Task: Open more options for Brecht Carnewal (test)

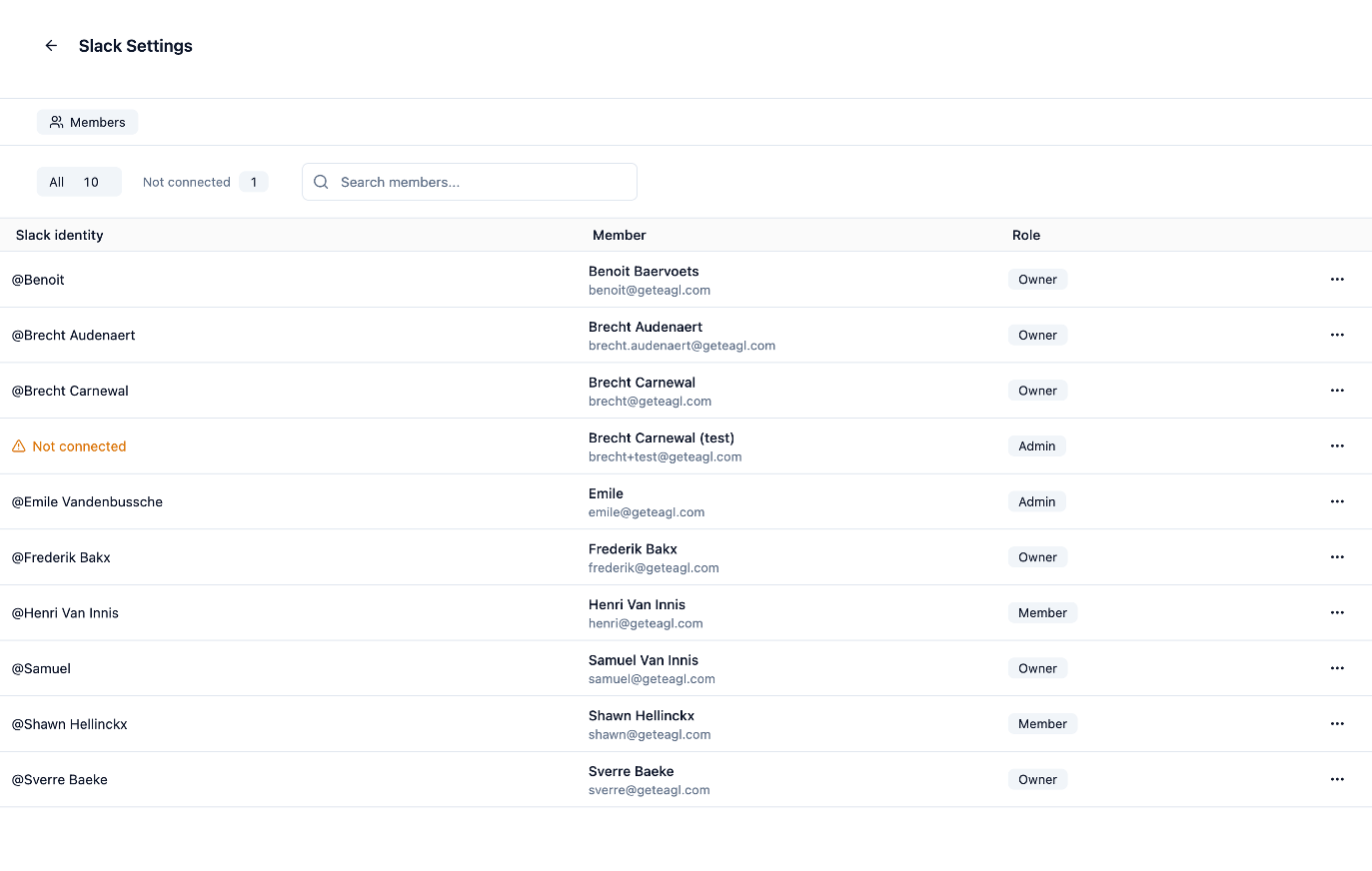Action: (x=1337, y=445)
